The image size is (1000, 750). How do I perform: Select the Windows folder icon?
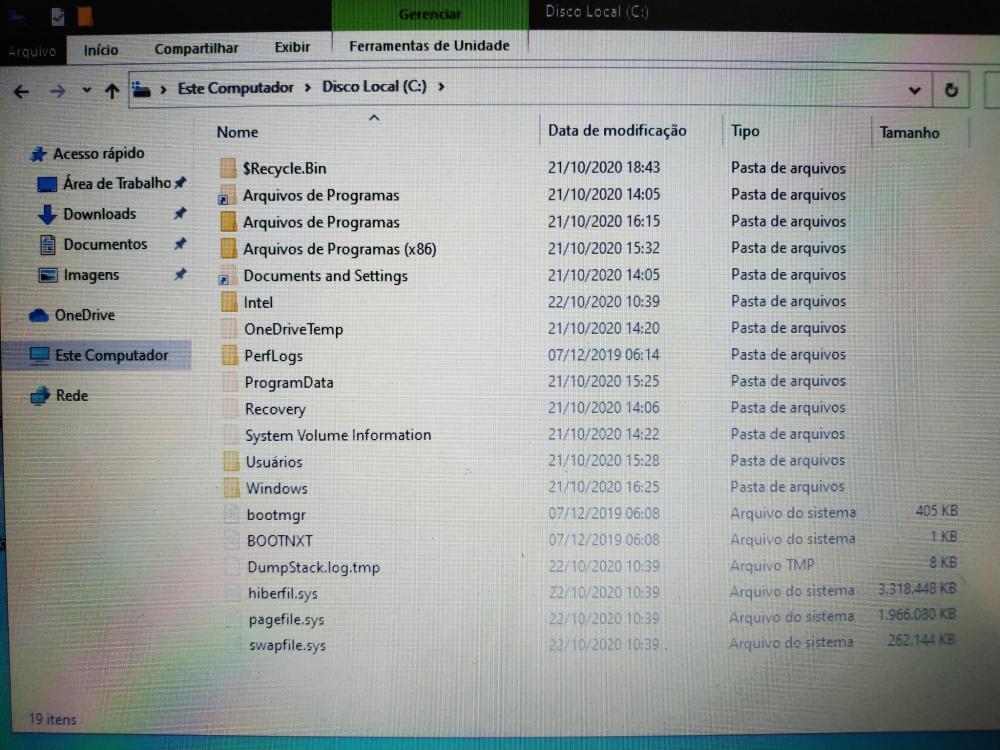[x=232, y=489]
